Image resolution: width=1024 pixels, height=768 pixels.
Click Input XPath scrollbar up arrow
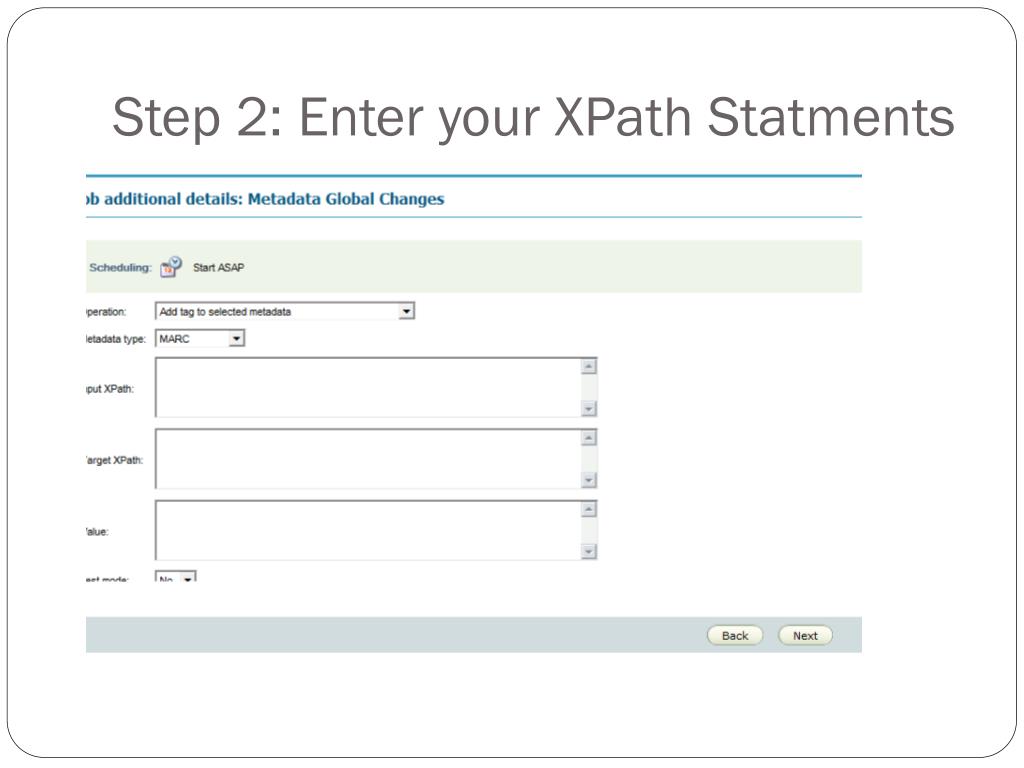(588, 366)
